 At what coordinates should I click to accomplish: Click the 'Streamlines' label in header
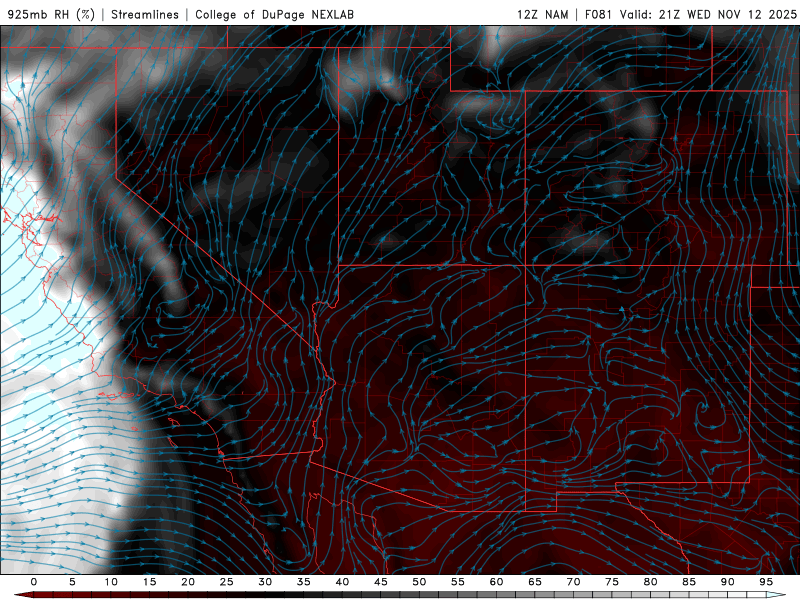(x=145, y=15)
